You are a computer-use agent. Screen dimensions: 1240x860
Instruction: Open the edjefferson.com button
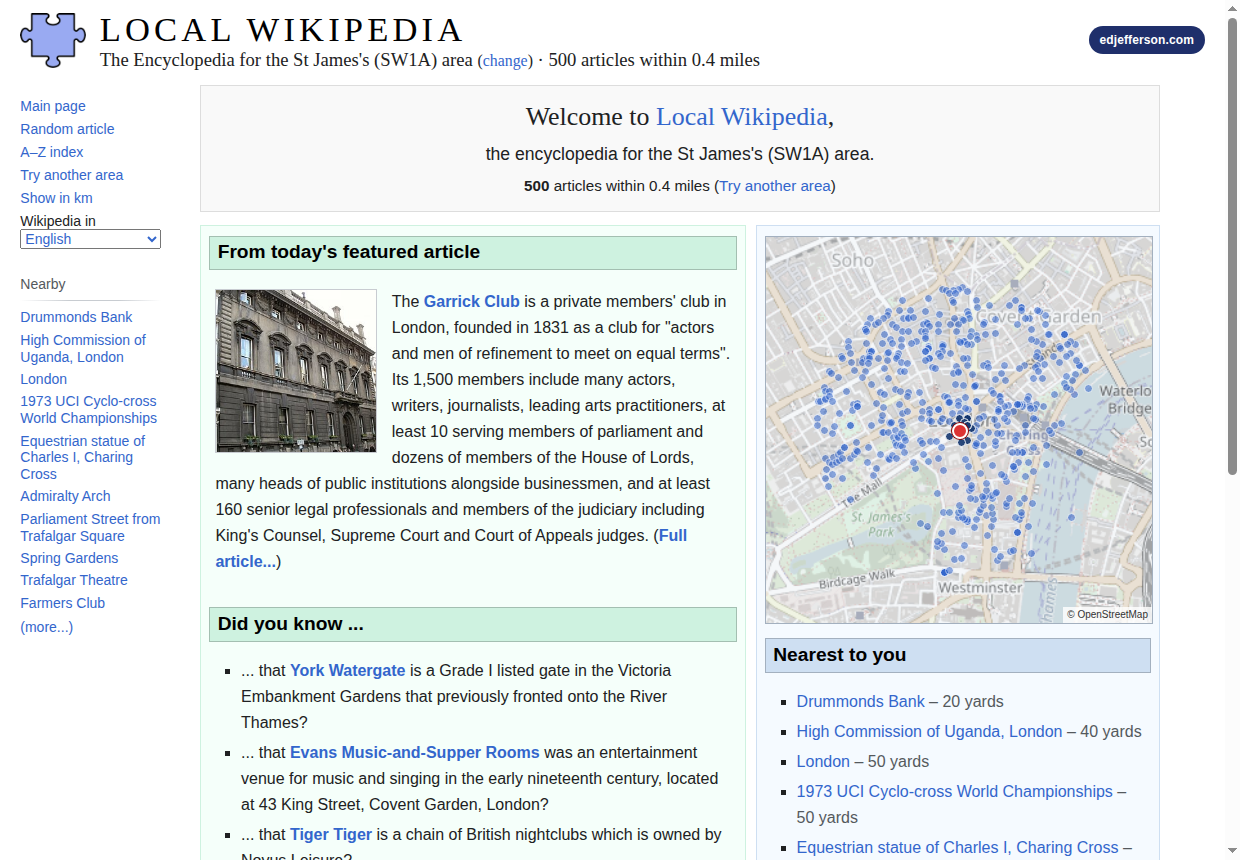pyautogui.click(x=1146, y=40)
